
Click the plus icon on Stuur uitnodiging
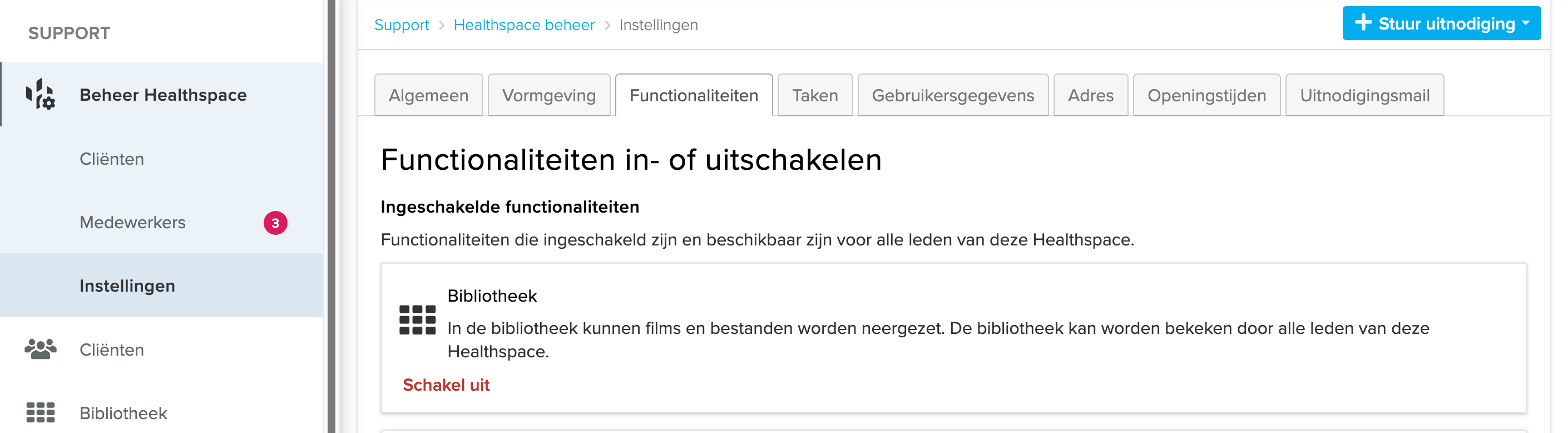(x=1363, y=23)
